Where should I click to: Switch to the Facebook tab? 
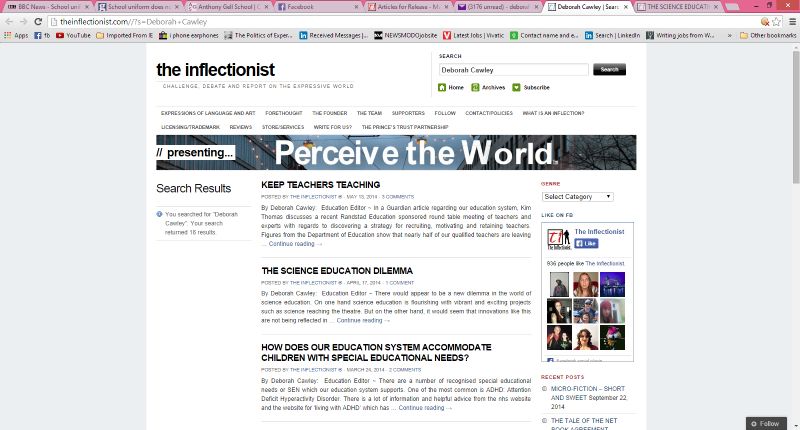[x=320, y=7]
